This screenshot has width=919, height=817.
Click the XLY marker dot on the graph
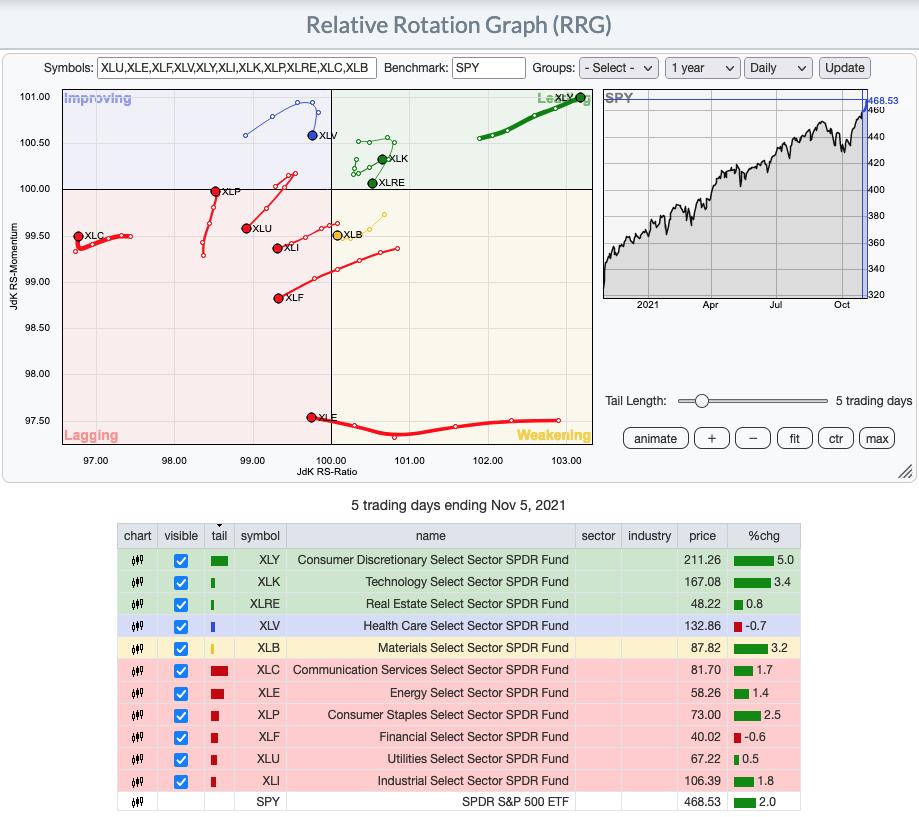point(580,97)
